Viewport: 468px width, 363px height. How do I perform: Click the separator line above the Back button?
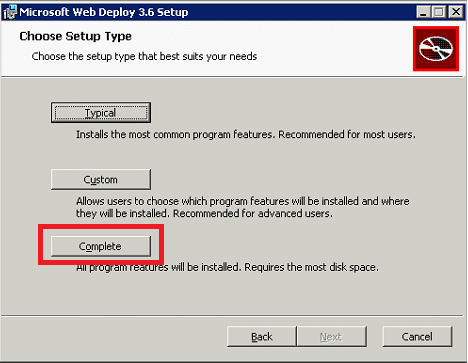point(232,315)
